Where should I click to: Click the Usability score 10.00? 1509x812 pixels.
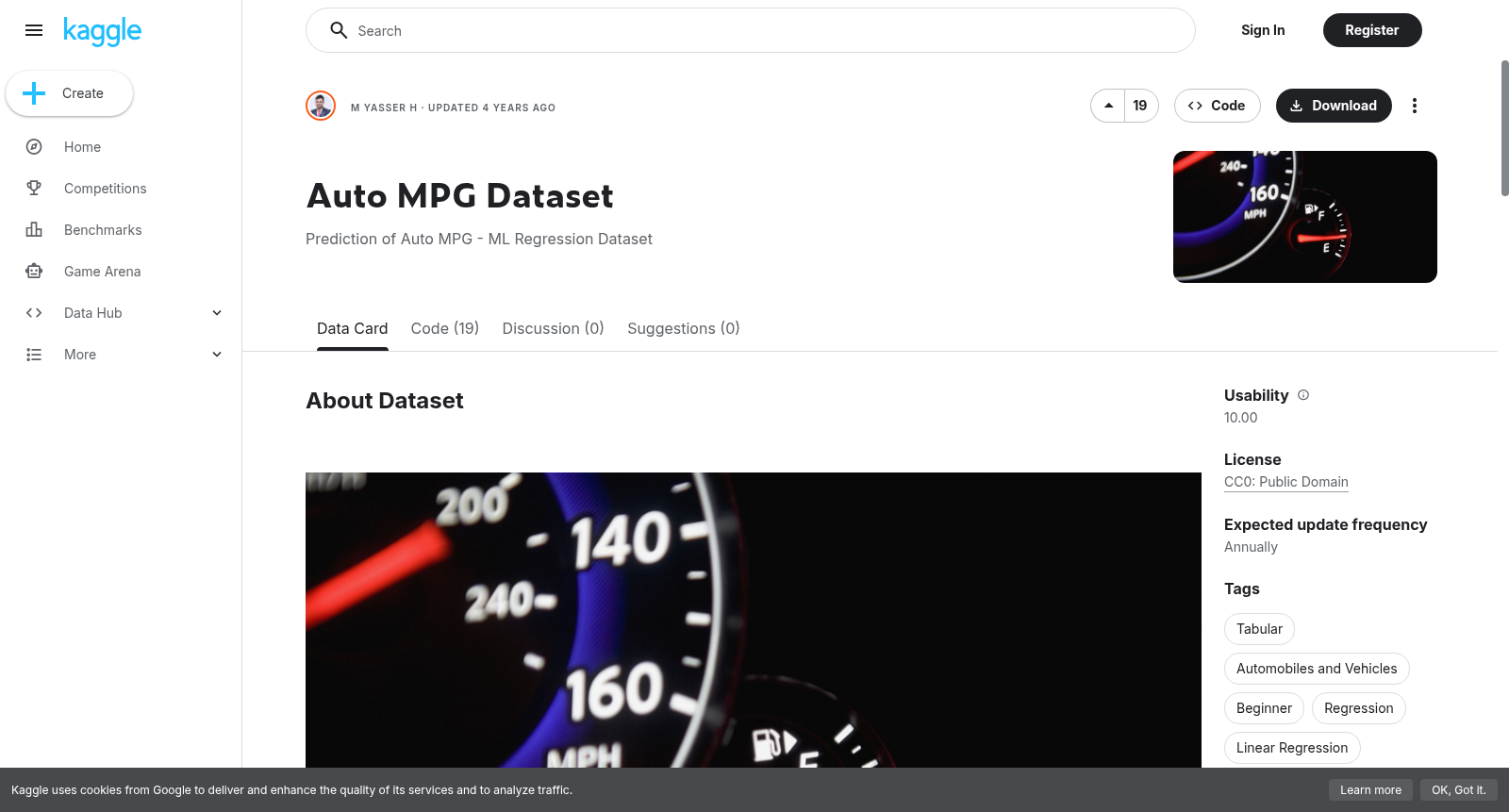pos(1241,418)
